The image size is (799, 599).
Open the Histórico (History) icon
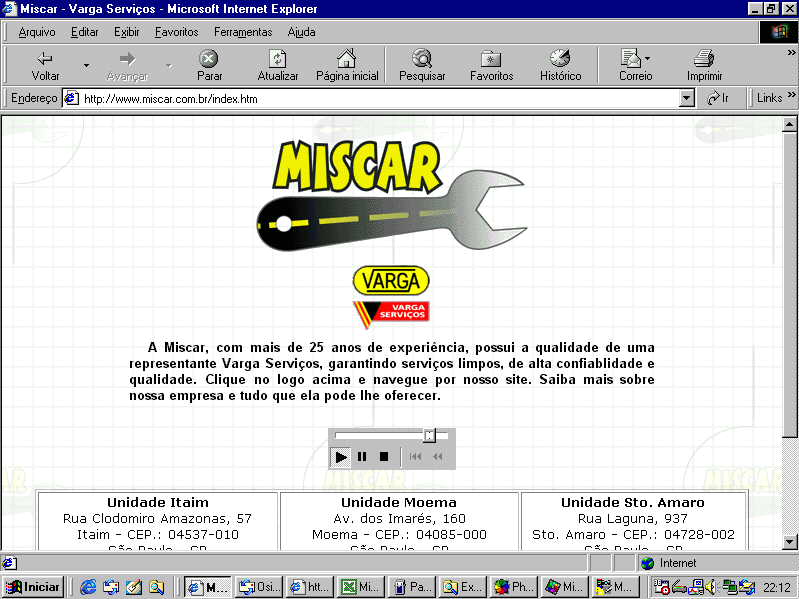coord(560,59)
